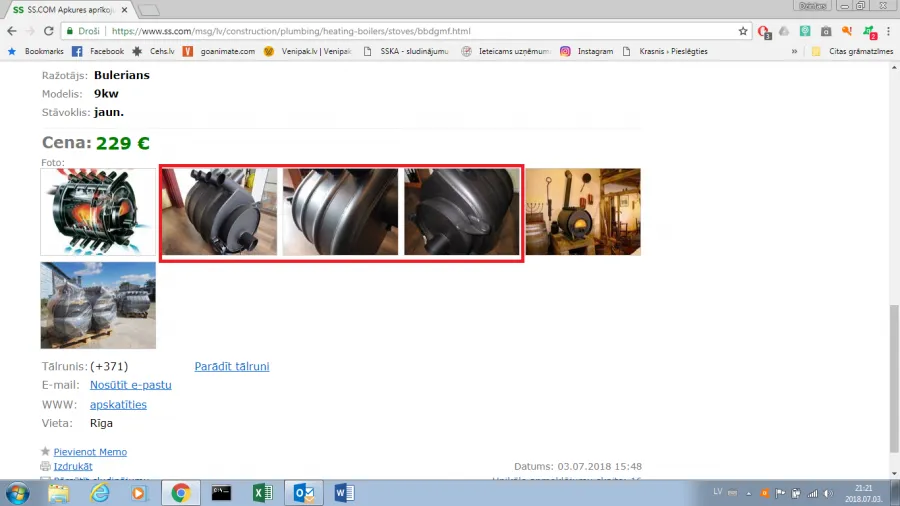Click the apskatīties website link
The image size is (900, 506).
118,404
